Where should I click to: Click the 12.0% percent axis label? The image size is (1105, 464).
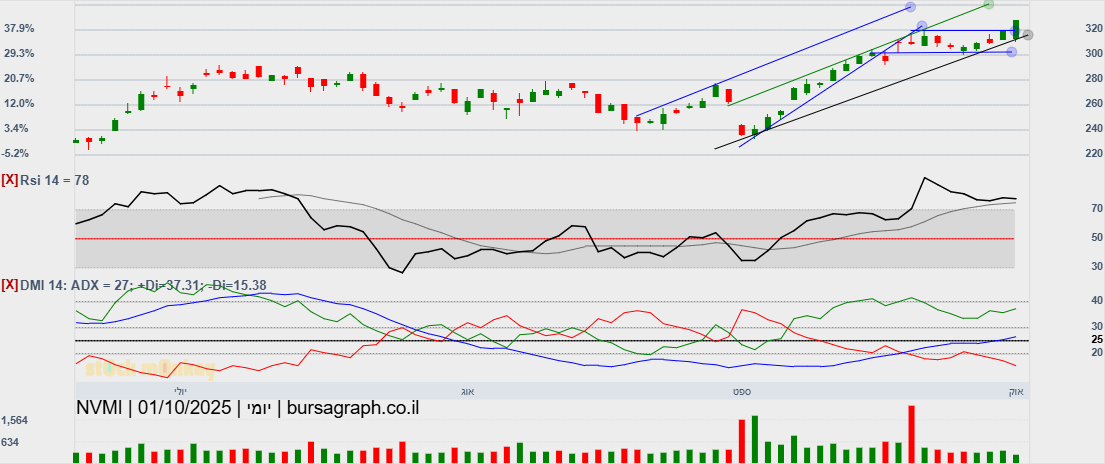click(19, 104)
